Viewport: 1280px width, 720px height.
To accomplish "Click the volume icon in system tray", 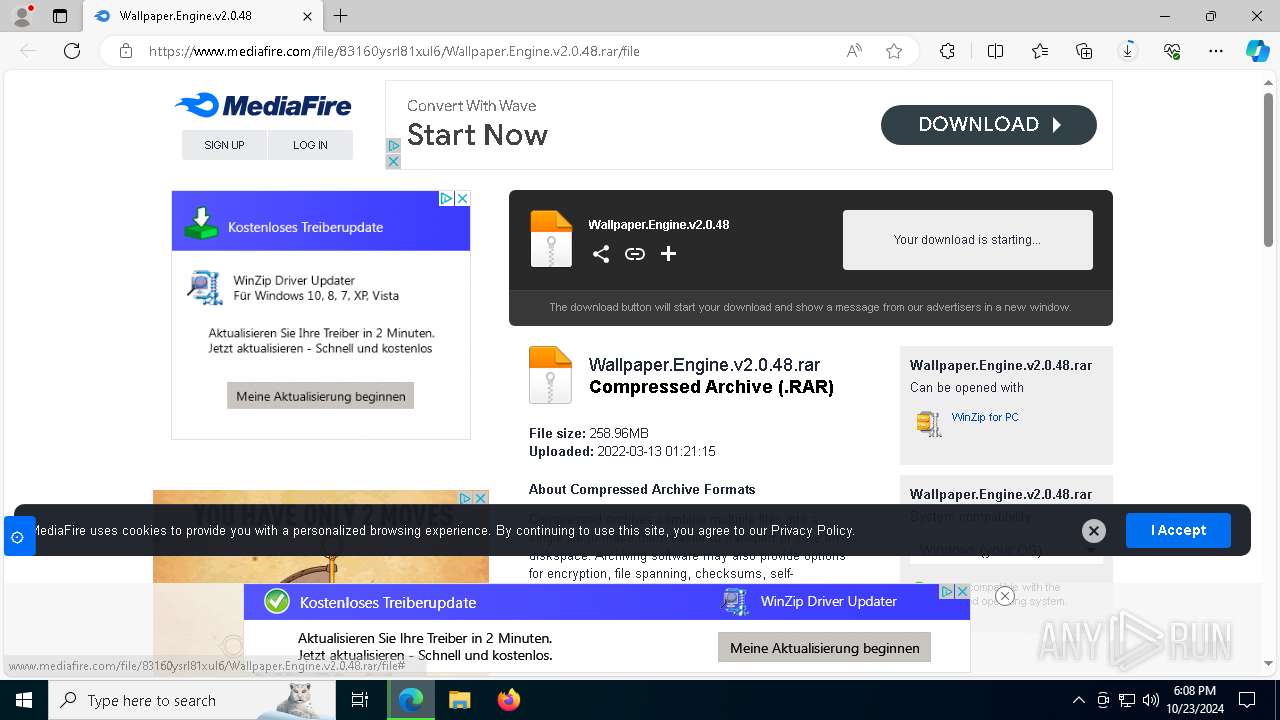I will point(1151,700).
